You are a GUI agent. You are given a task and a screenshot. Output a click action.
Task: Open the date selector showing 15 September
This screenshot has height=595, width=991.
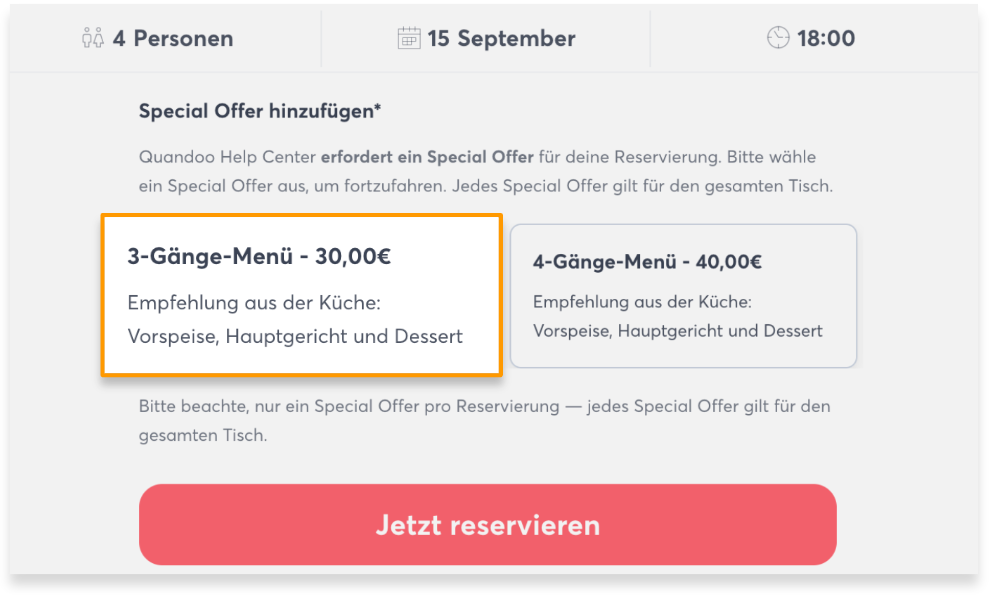click(487, 39)
